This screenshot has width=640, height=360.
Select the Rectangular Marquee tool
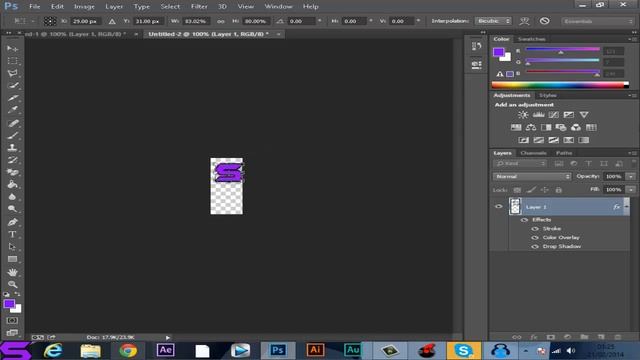coord(12,61)
